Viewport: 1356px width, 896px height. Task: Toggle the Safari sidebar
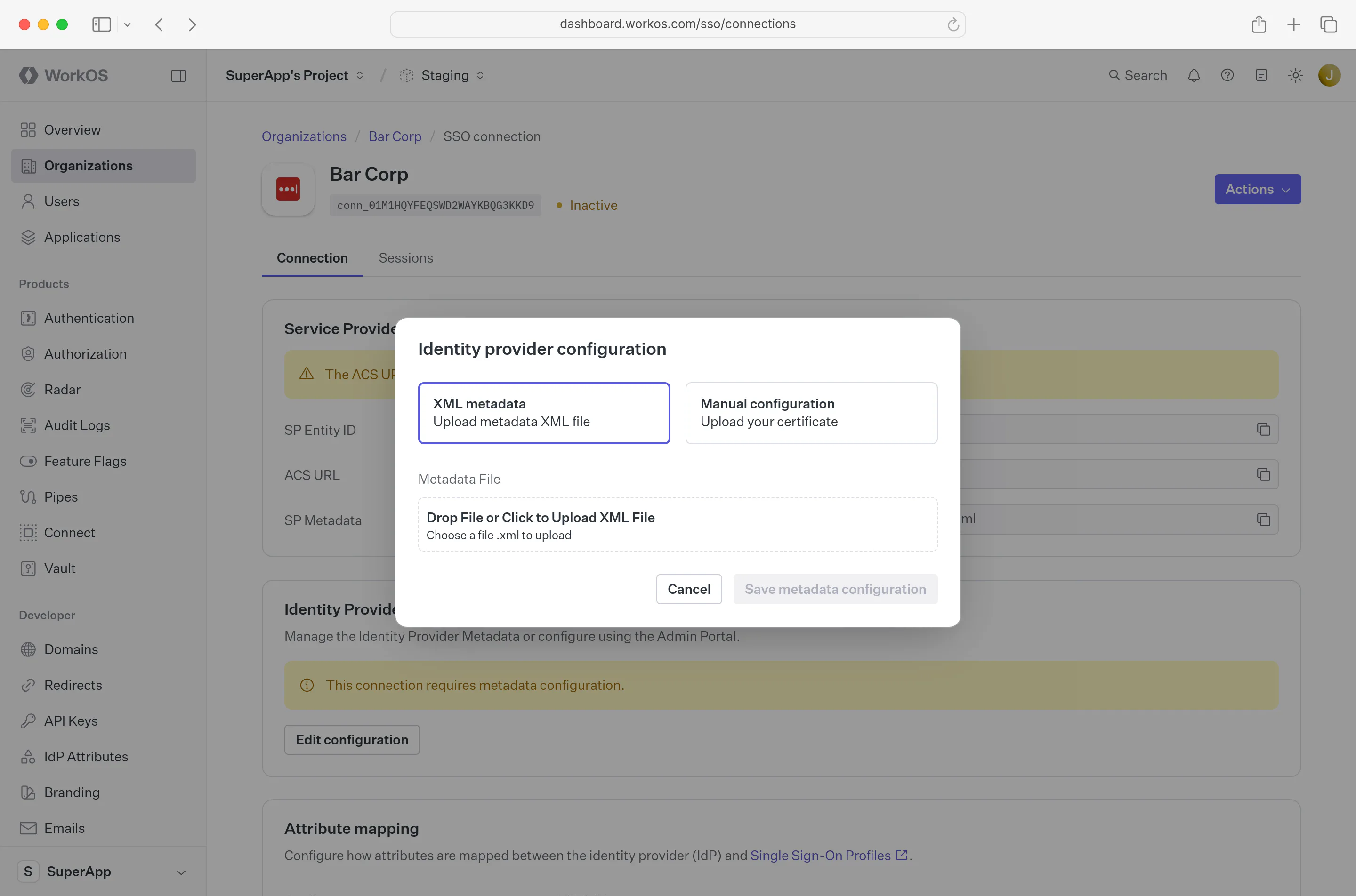tap(101, 24)
